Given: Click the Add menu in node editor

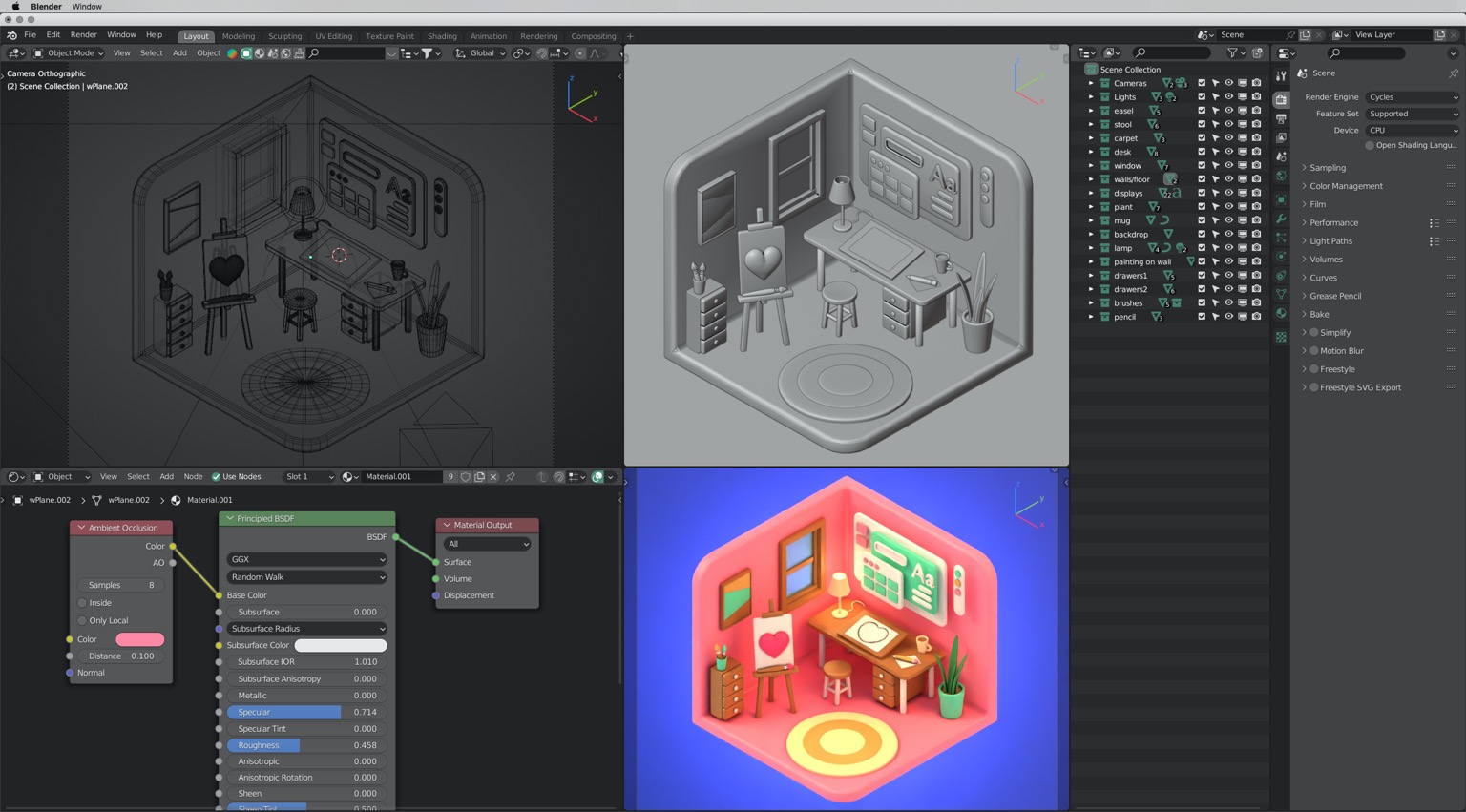Looking at the screenshot, I should pos(166,477).
